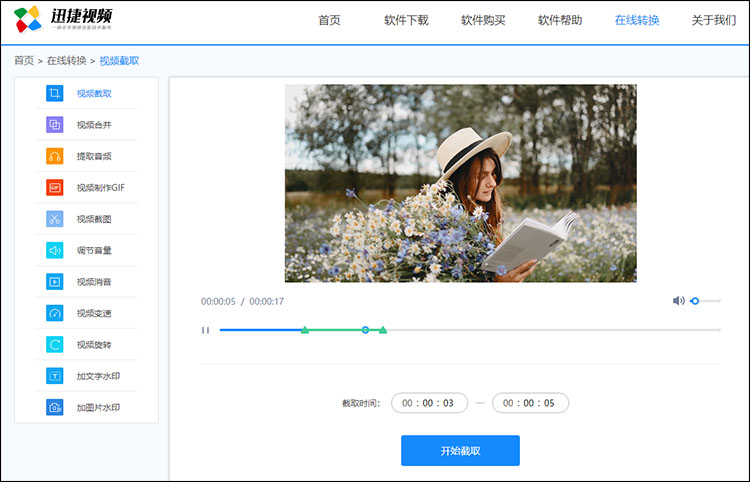The image size is (750, 482).
Task: Select 视频合并 text in sidebar
Action: coord(94,125)
